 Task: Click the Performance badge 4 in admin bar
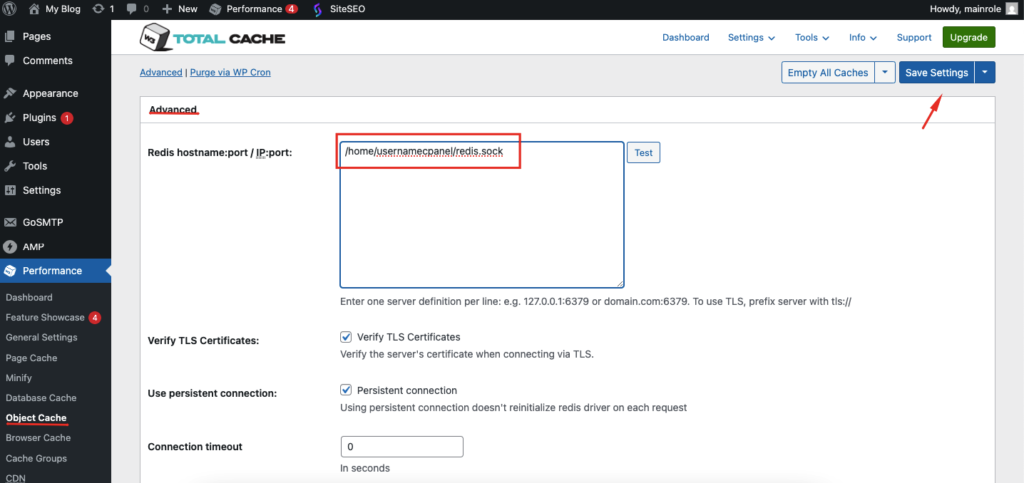(291, 9)
